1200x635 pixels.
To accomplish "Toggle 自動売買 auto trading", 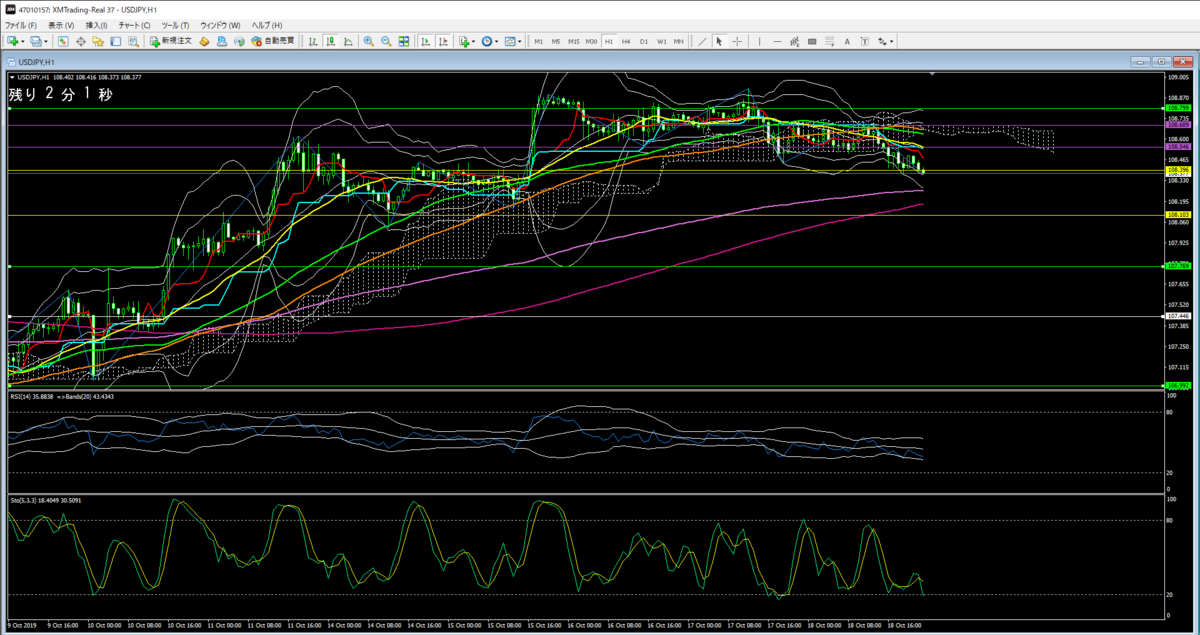I will [273, 41].
